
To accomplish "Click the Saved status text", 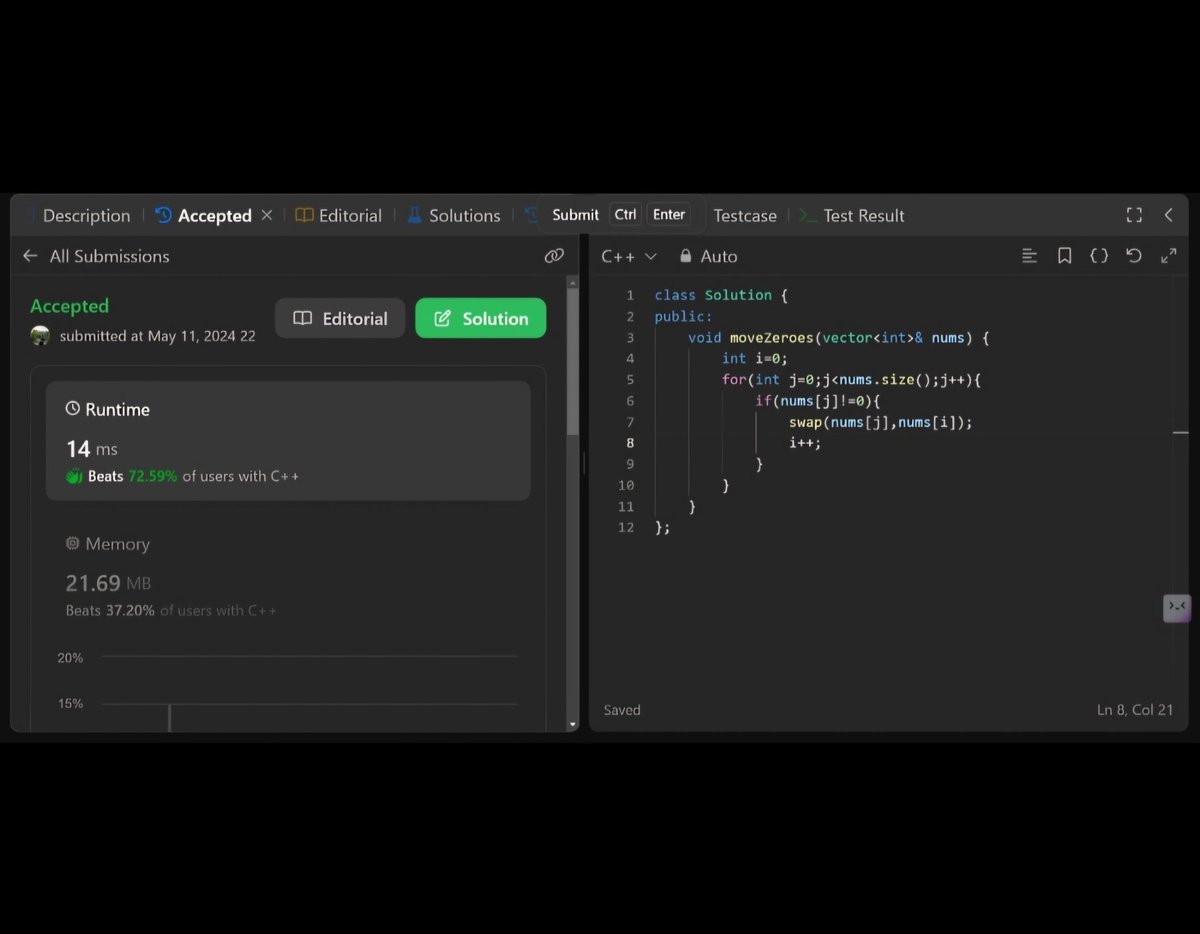I will pyautogui.click(x=622, y=710).
